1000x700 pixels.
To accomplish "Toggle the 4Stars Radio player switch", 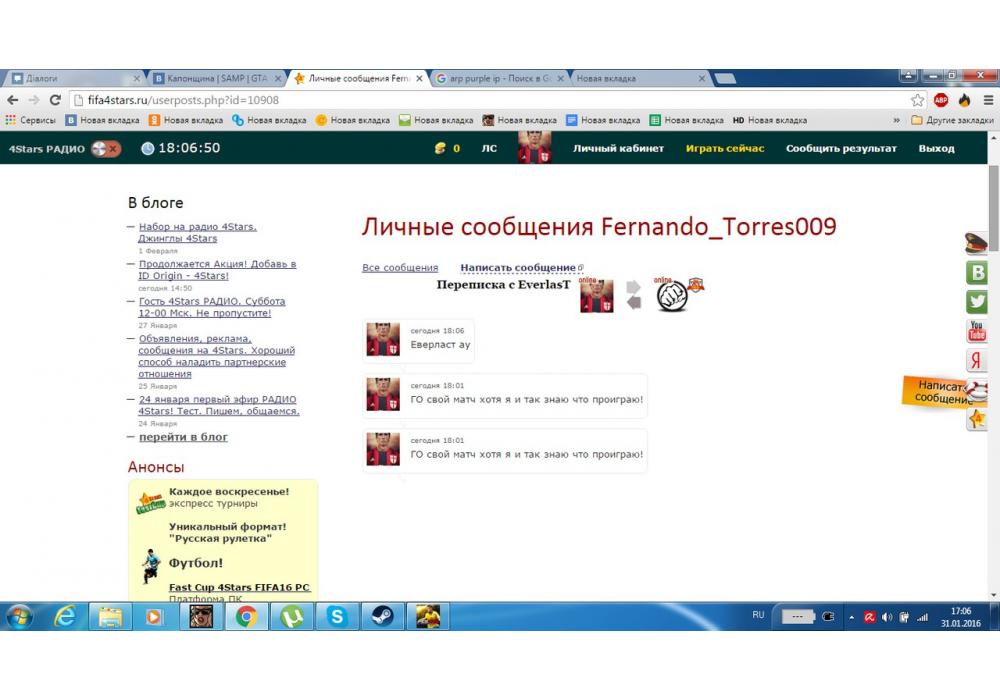I will click(105, 148).
